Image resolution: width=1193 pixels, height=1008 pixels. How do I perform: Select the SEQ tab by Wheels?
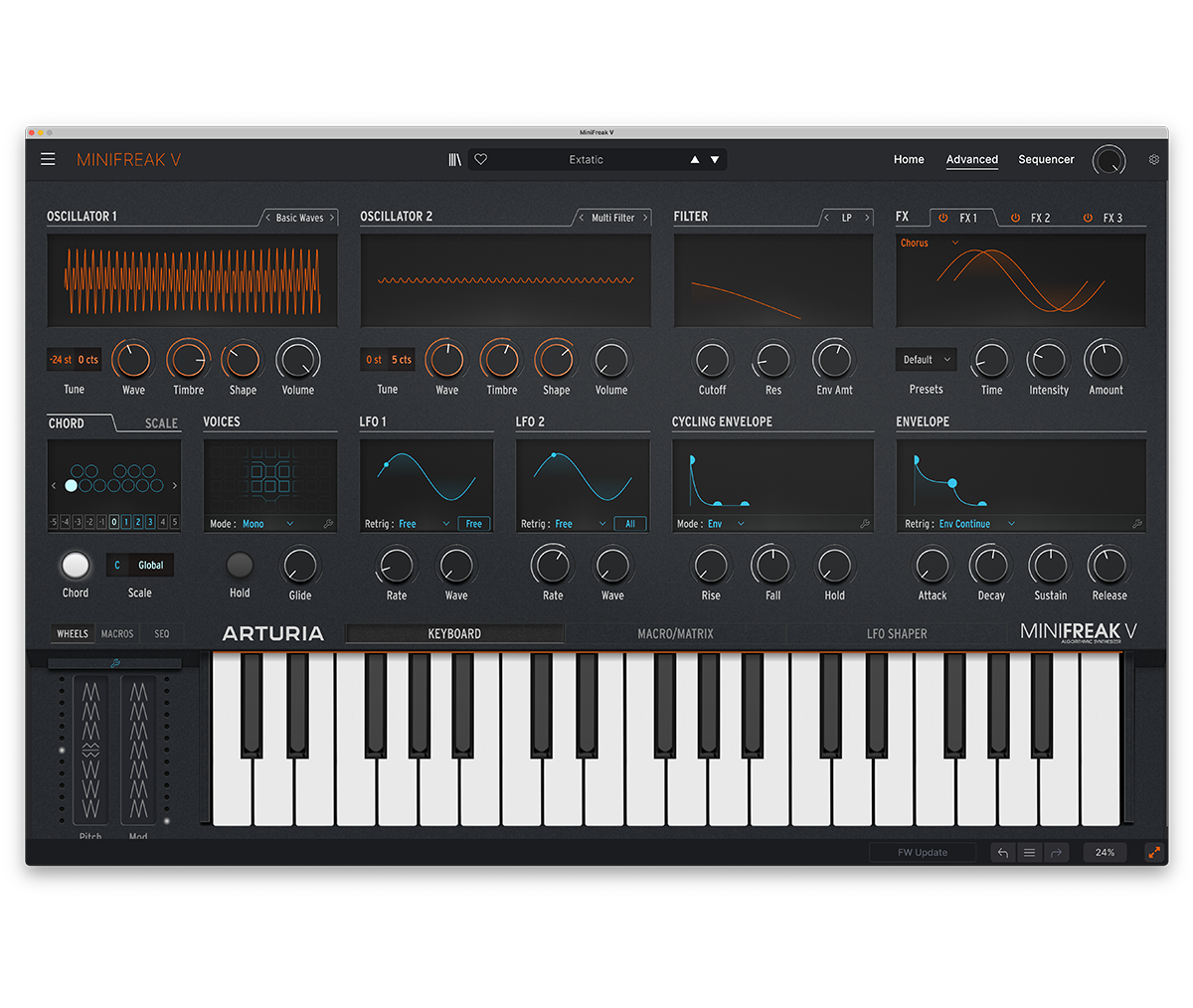(x=161, y=633)
